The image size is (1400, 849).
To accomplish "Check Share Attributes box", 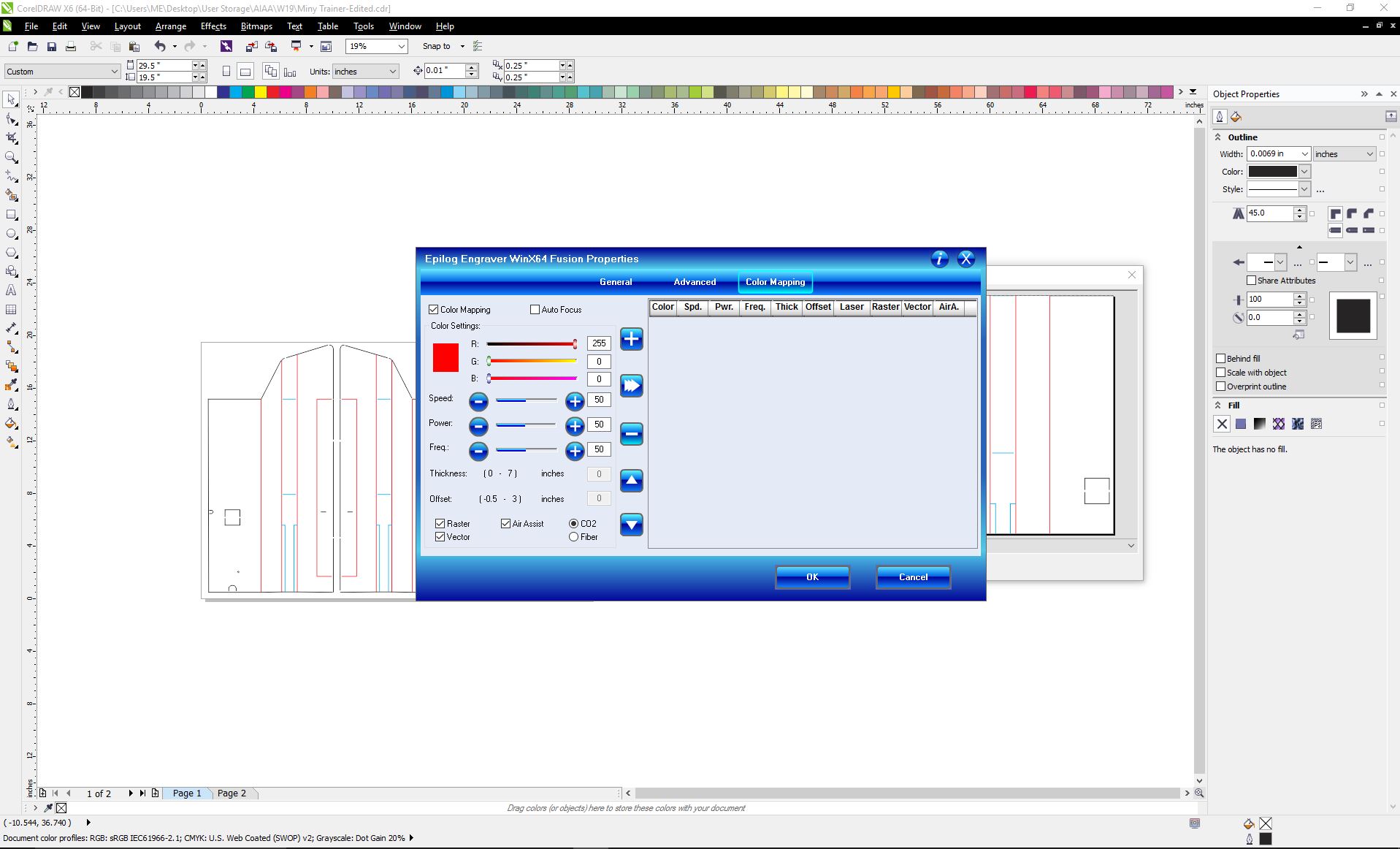I will pos(1251,281).
